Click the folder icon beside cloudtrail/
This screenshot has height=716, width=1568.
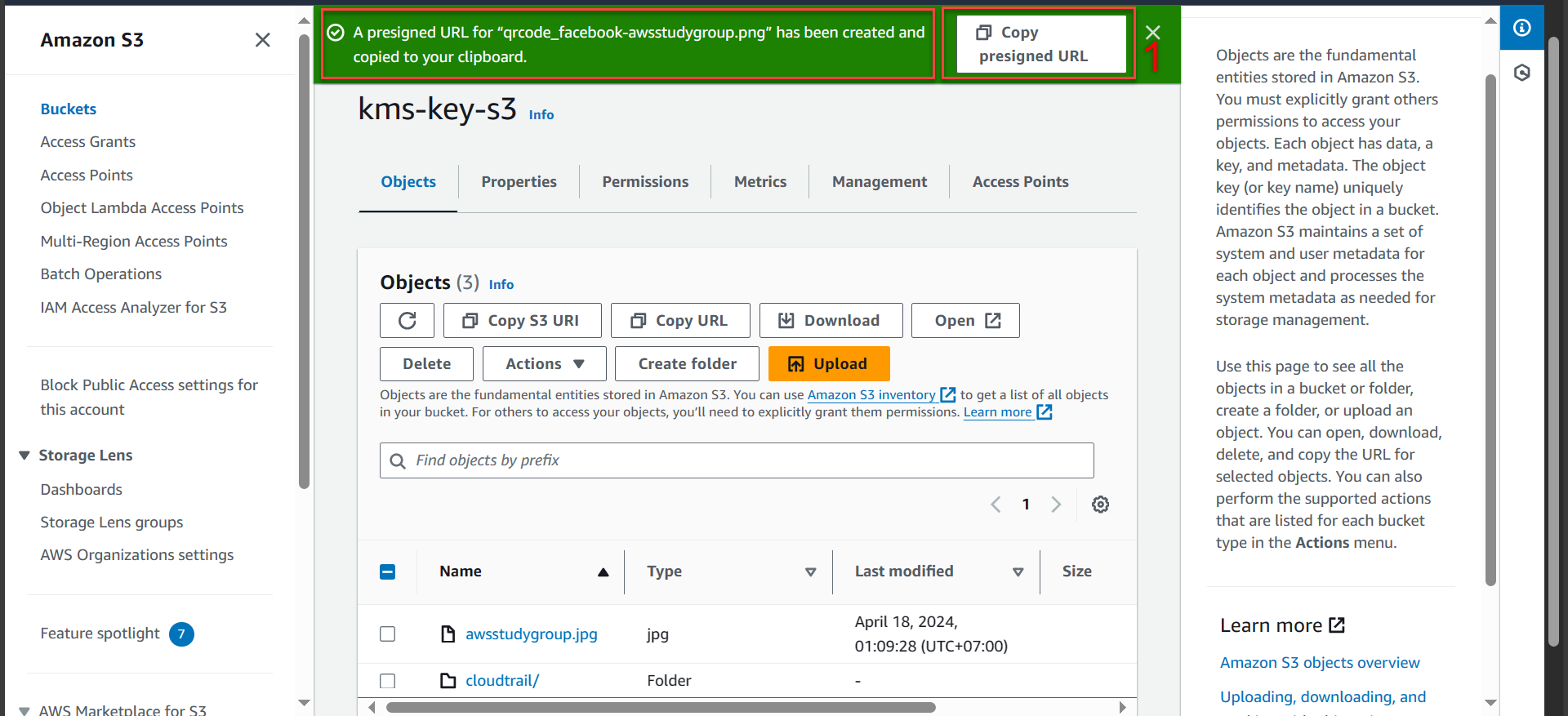448,681
